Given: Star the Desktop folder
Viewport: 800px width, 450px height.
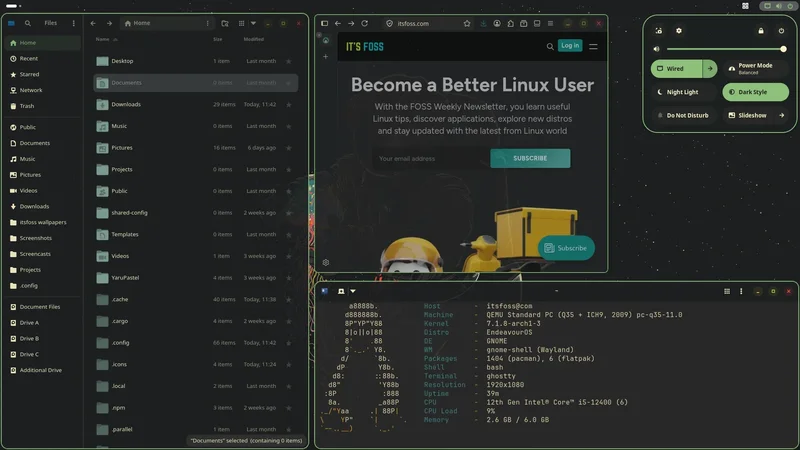Looking at the screenshot, I should [289, 61].
